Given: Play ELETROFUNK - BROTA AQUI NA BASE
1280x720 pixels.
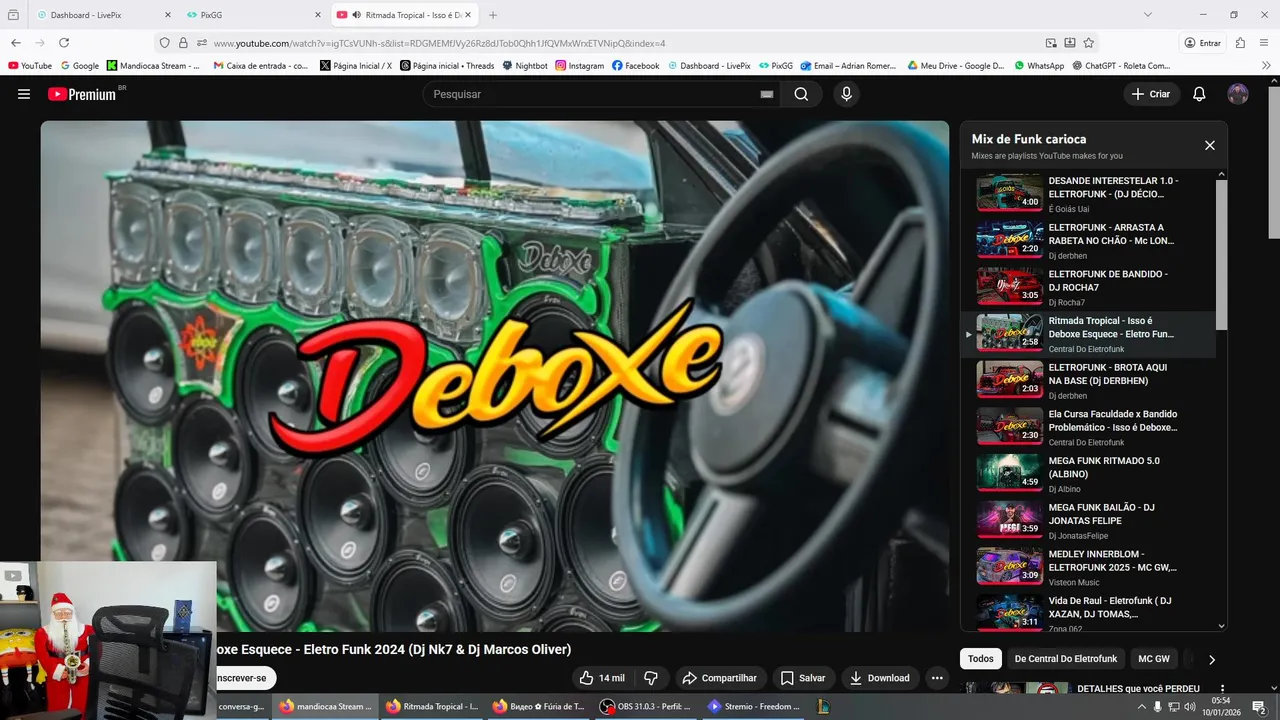Looking at the screenshot, I should [x=1090, y=380].
